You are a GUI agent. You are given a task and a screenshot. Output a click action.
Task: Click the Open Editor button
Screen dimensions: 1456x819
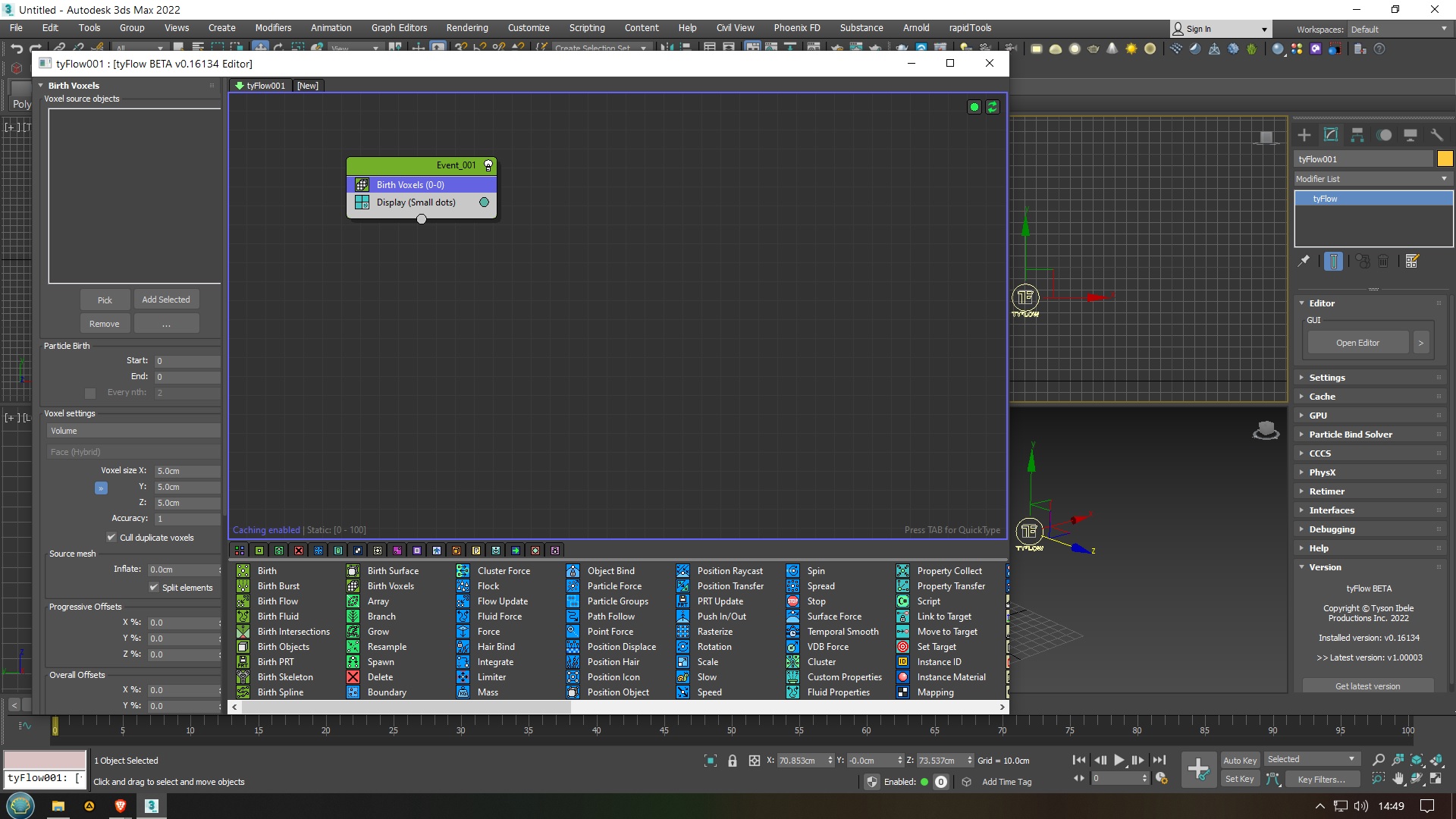(x=1357, y=343)
